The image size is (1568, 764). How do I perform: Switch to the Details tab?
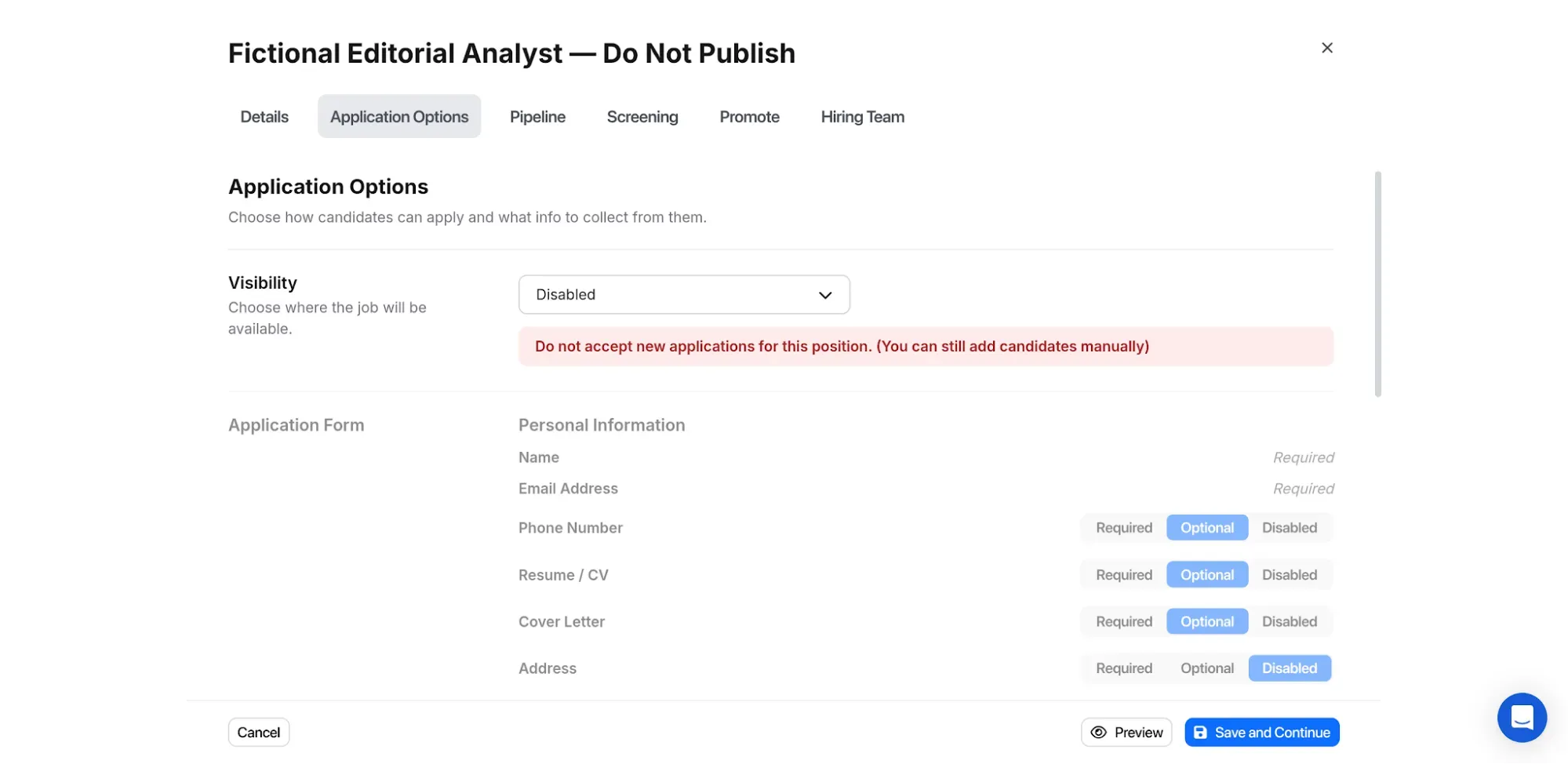click(264, 116)
